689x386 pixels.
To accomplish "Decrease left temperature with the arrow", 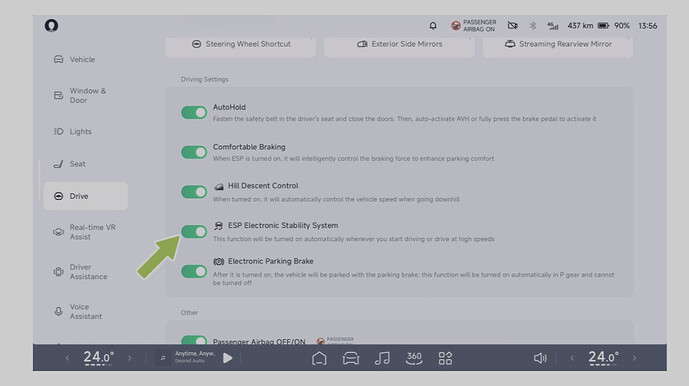I will click(67, 358).
